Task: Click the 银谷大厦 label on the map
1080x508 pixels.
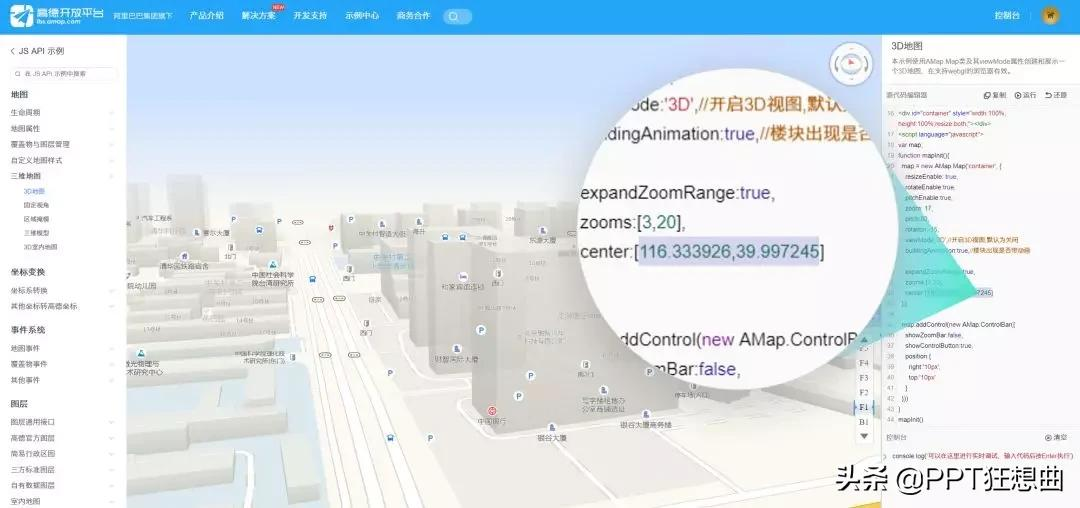Action: (x=552, y=437)
